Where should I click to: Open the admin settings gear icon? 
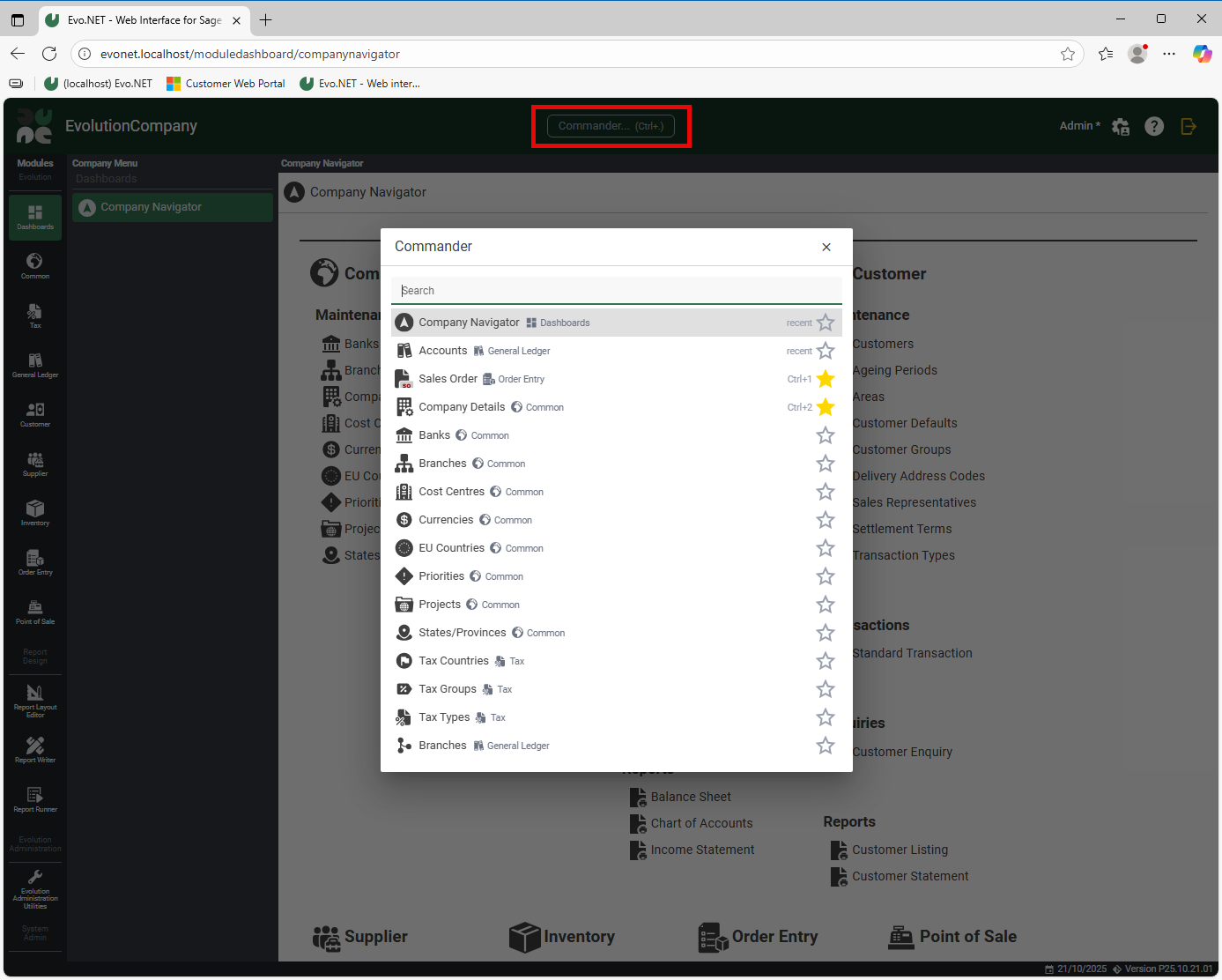click(1121, 126)
